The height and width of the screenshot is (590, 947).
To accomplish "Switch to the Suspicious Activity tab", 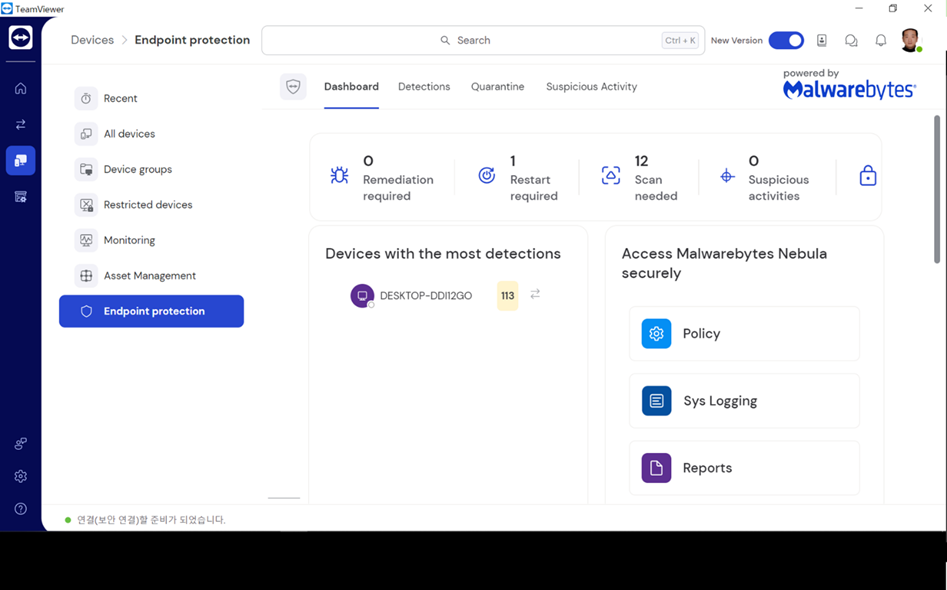I will point(591,86).
